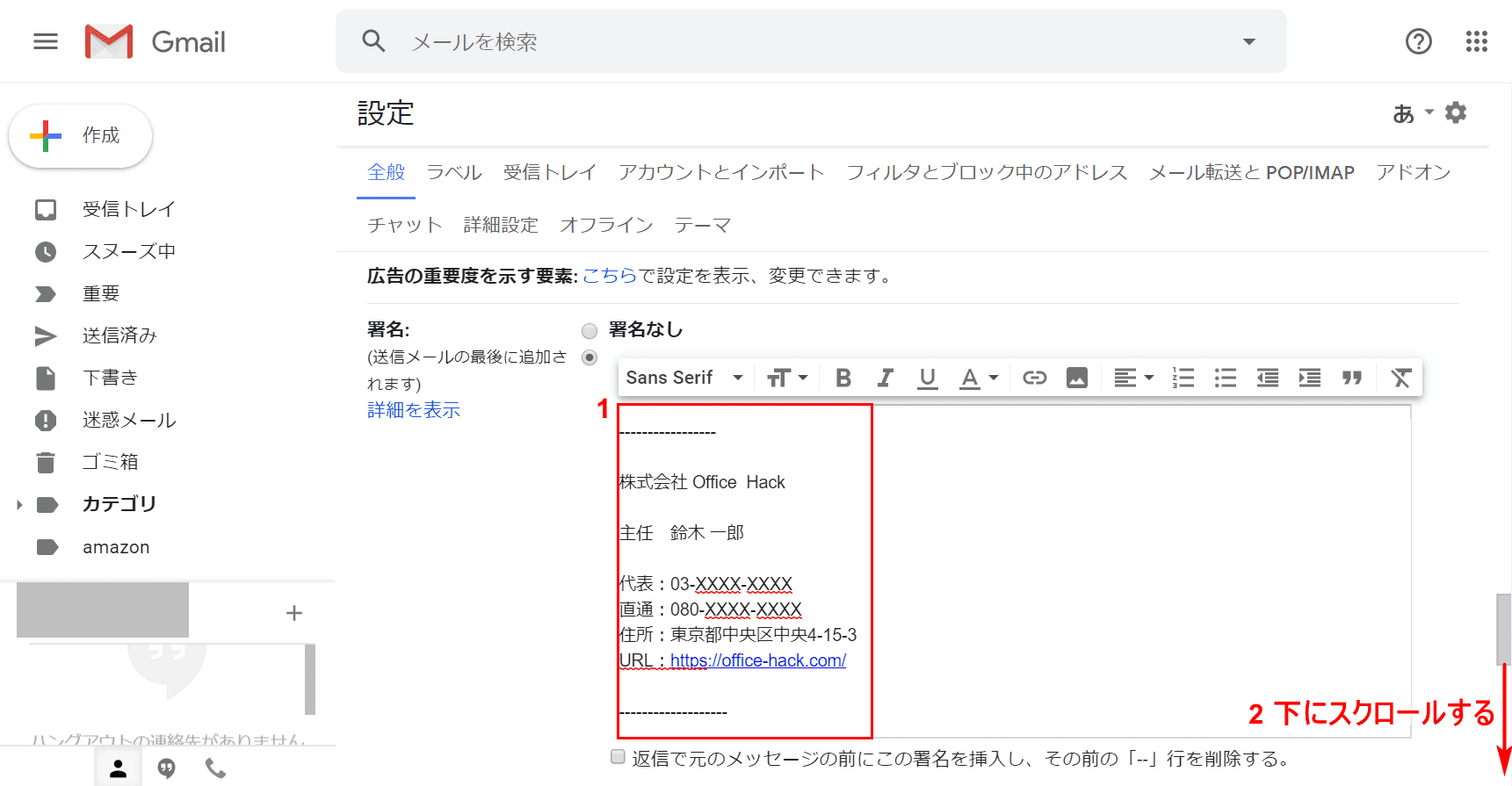Click the こちら ad settings link
1512x786 pixels.
click(x=610, y=276)
